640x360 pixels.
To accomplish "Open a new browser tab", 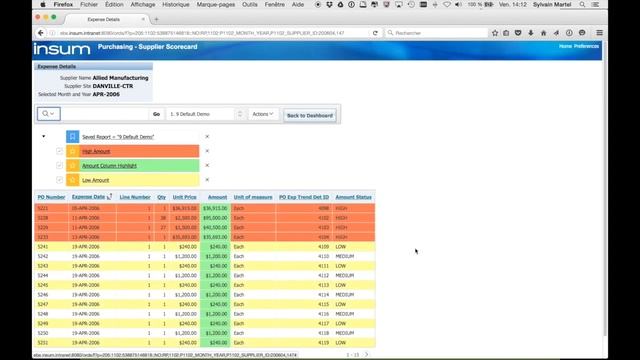I will click(x=156, y=19).
